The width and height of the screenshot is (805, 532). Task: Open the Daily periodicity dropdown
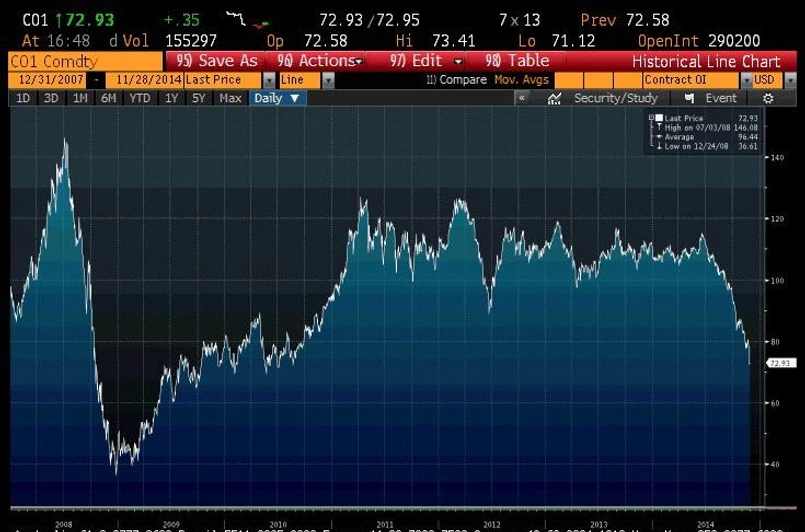click(x=277, y=98)
